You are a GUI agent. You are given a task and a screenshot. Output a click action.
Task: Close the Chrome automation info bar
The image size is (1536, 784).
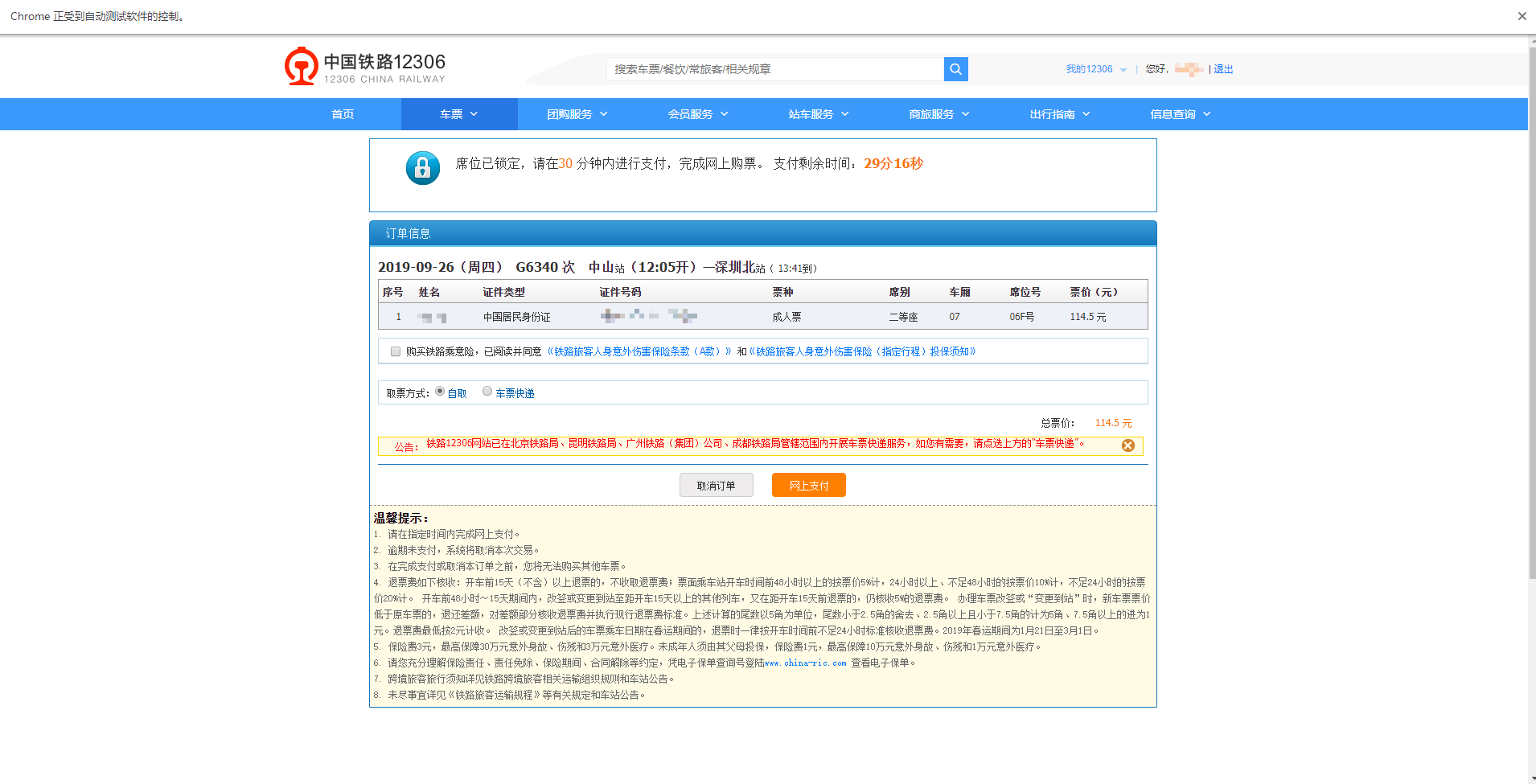(x=1522, y=16)
